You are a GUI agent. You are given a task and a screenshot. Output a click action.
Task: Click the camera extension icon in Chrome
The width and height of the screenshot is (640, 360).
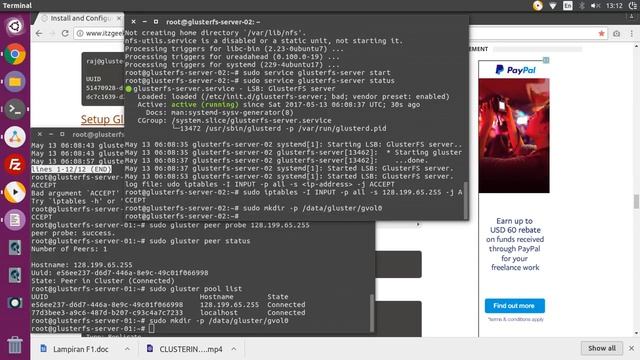pos(616,33)
